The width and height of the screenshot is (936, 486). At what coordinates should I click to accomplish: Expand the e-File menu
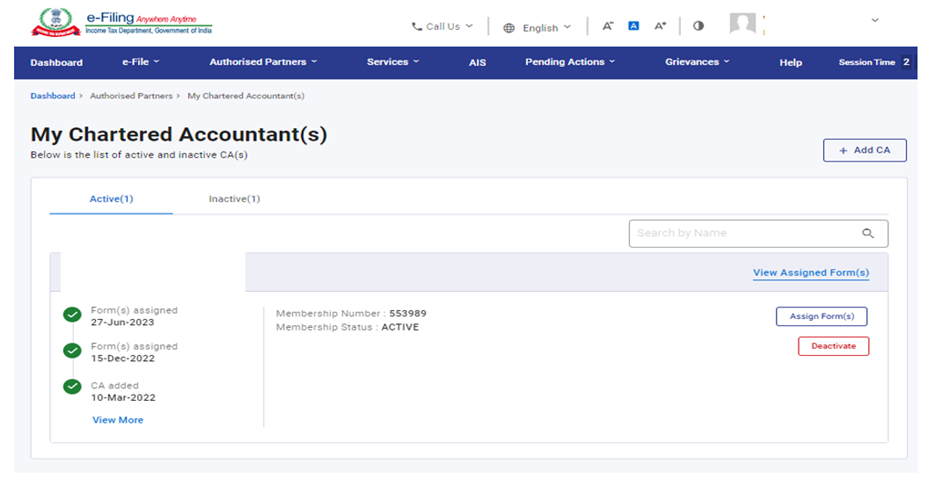click(x=141, y=62)
